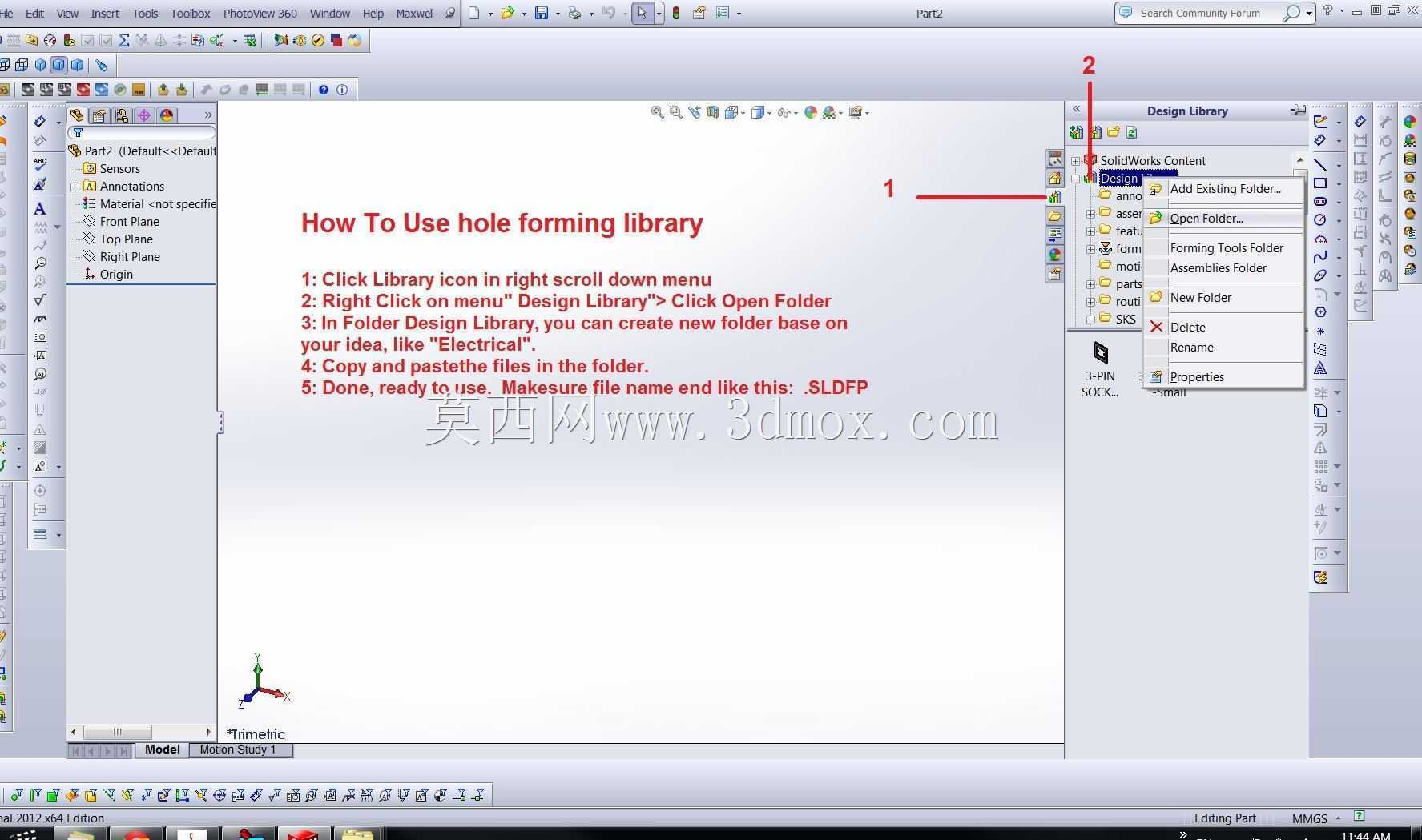The width and height of the screenshot is (1422, 840).
Task: Choose Shaded With Edges display style
Action: click(58, 65)
